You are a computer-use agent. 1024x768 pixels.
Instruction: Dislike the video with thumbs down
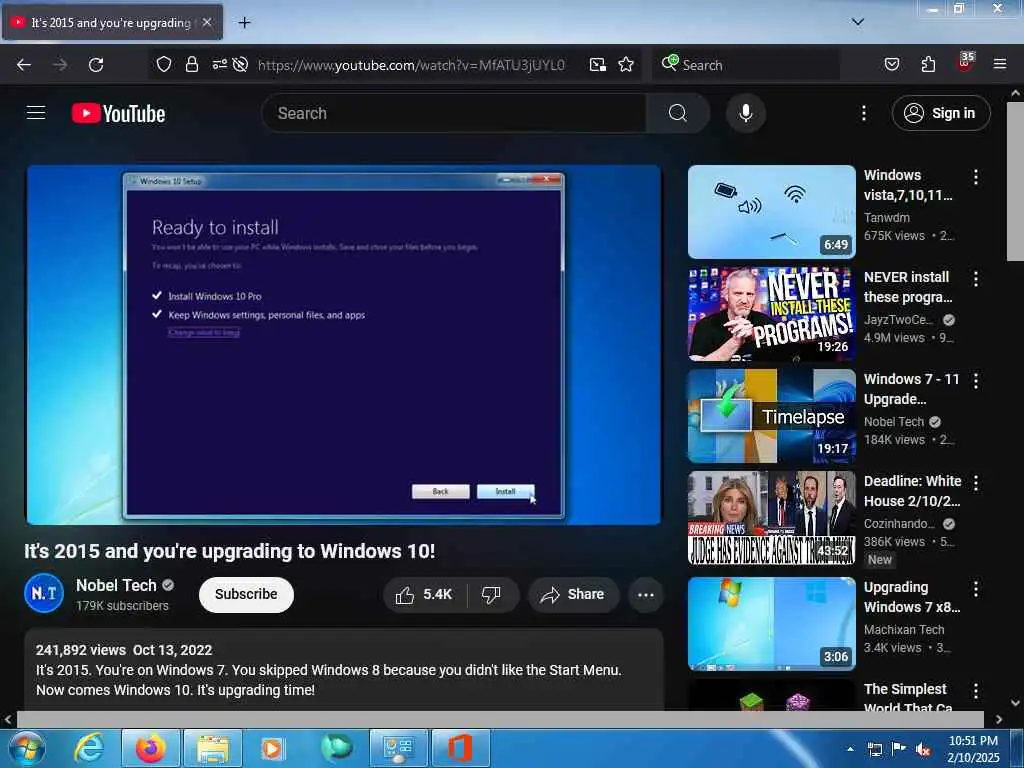click(x=491, y=594)
